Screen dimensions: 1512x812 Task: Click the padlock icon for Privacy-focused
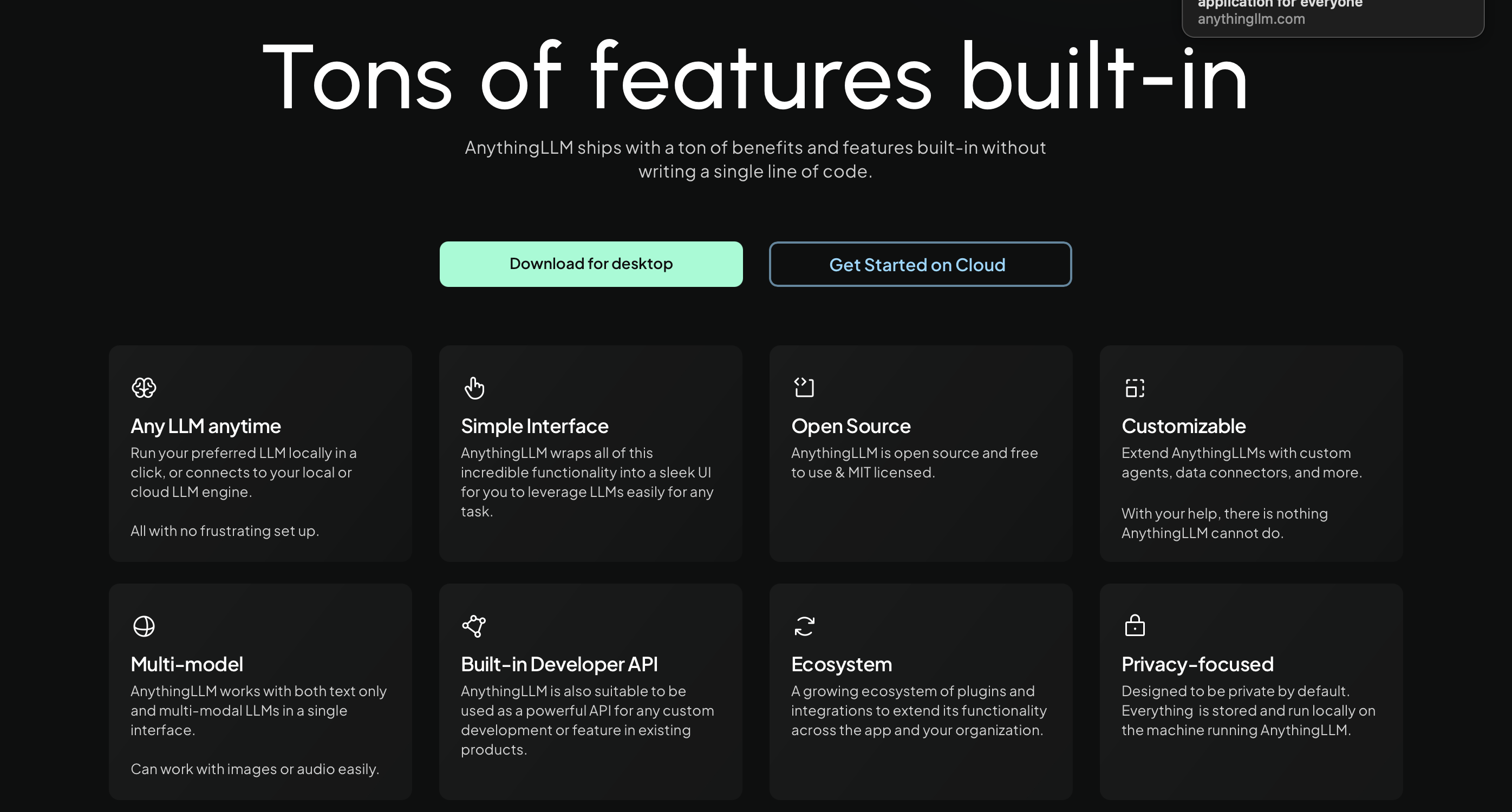(1135, 625)
